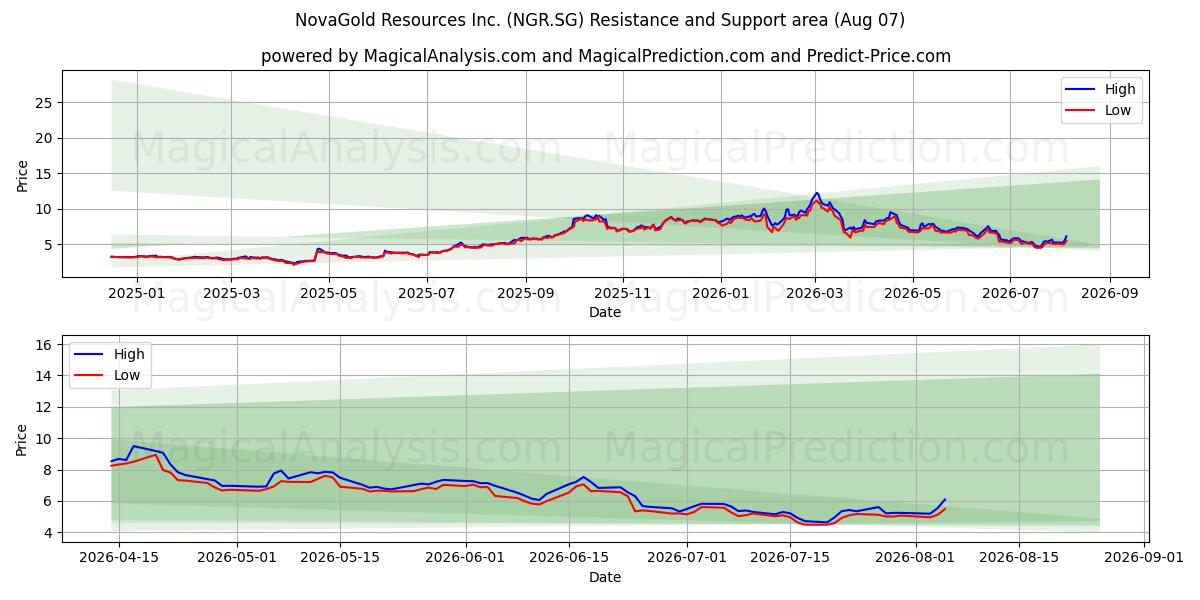Click the March 2026 price peak on the top chart
The height and width of the screenshot is (600, 1200).
coord(817,193)
